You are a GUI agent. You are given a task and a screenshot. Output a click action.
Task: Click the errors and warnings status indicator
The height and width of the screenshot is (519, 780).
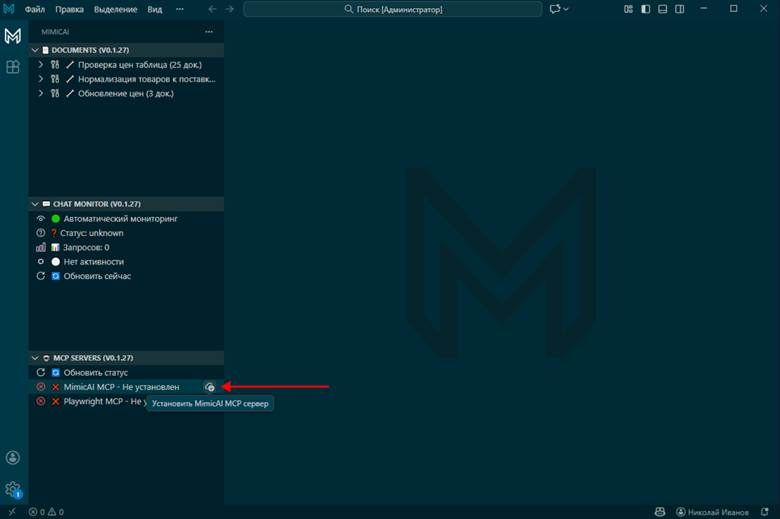46,512
